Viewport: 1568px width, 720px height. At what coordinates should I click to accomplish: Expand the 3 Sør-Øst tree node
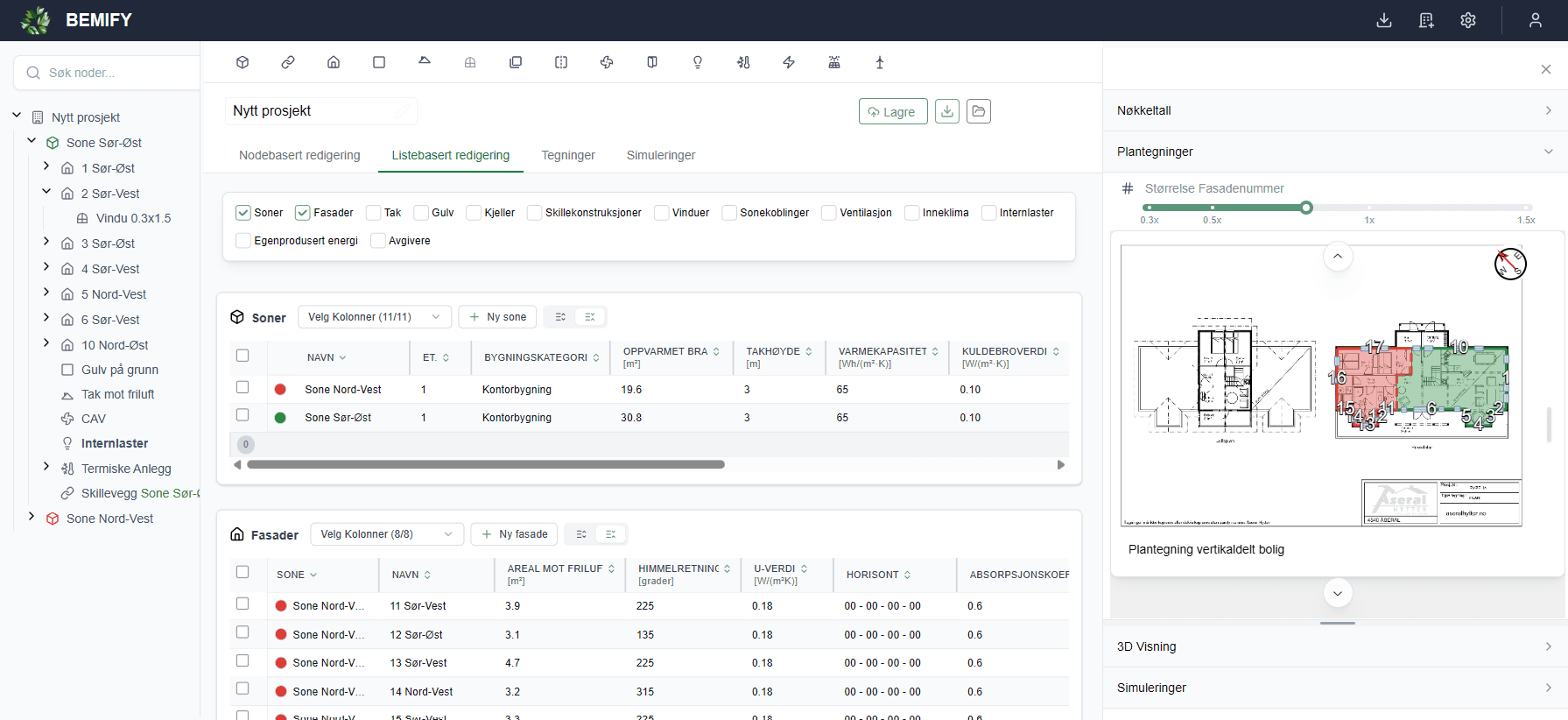(x=46, y=242)
